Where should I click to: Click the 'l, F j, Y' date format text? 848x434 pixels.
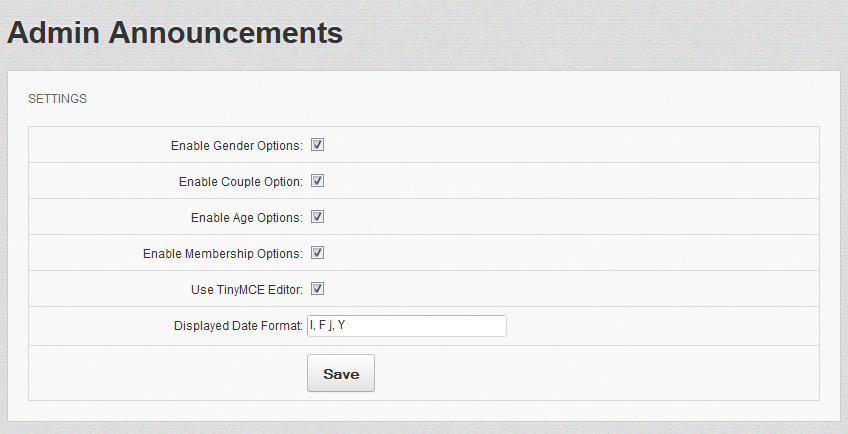[328, 326]
